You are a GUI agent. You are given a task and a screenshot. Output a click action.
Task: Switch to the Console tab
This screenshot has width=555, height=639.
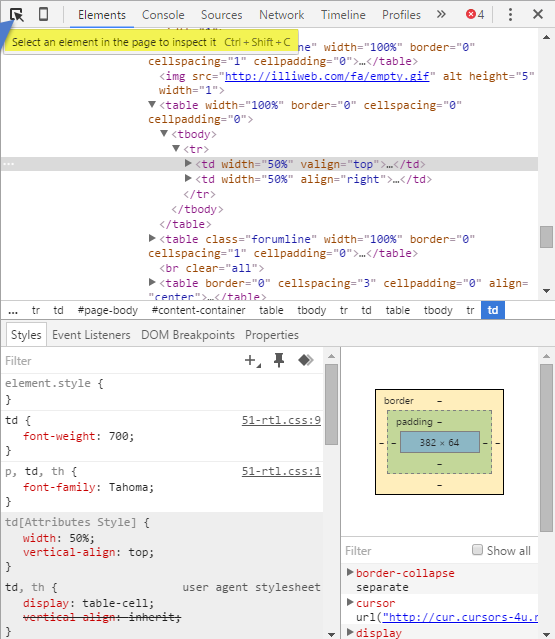coord(163,15)
